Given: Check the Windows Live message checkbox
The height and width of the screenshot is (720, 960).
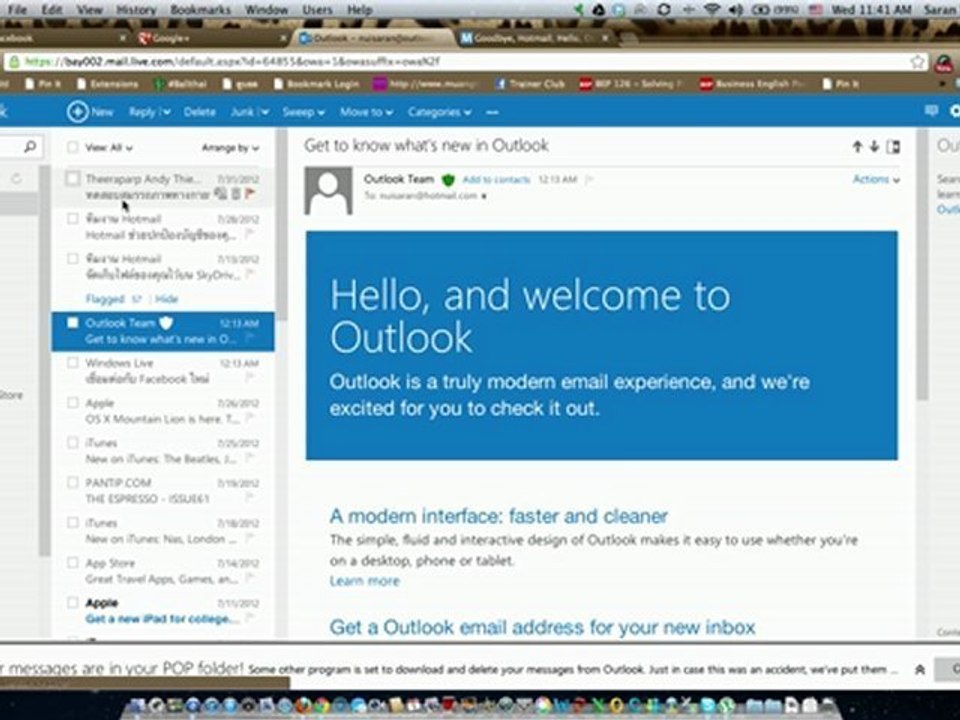Looking at the screenshot, I should (x=72, y=362).
